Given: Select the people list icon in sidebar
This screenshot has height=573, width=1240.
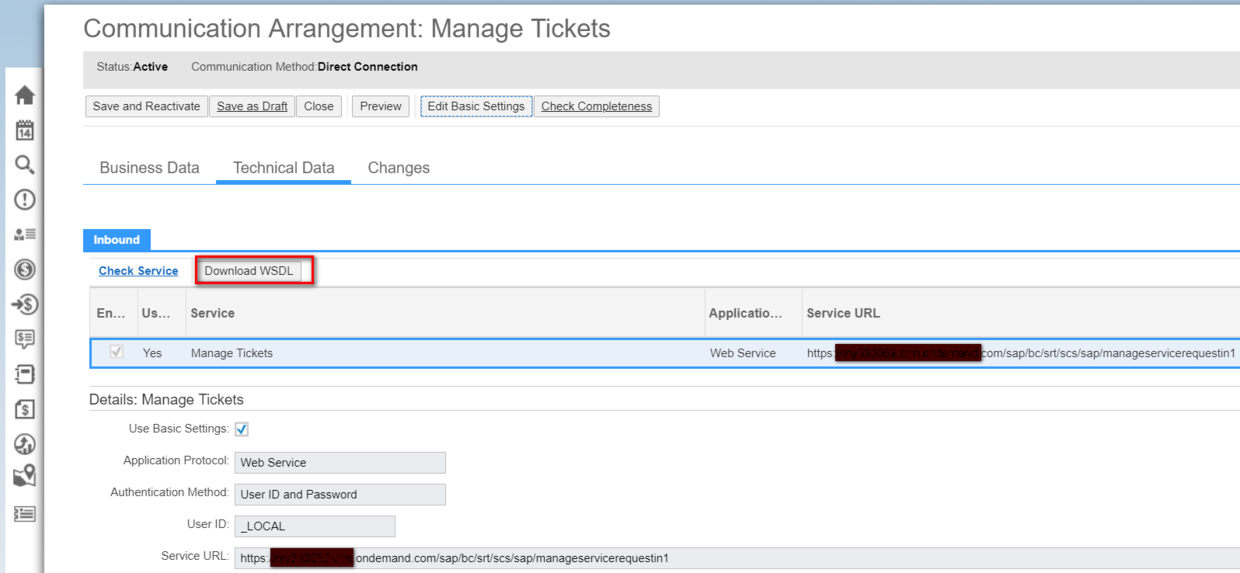Looking at the screenshot, I should pyautogui.click(x=25, y=234).
